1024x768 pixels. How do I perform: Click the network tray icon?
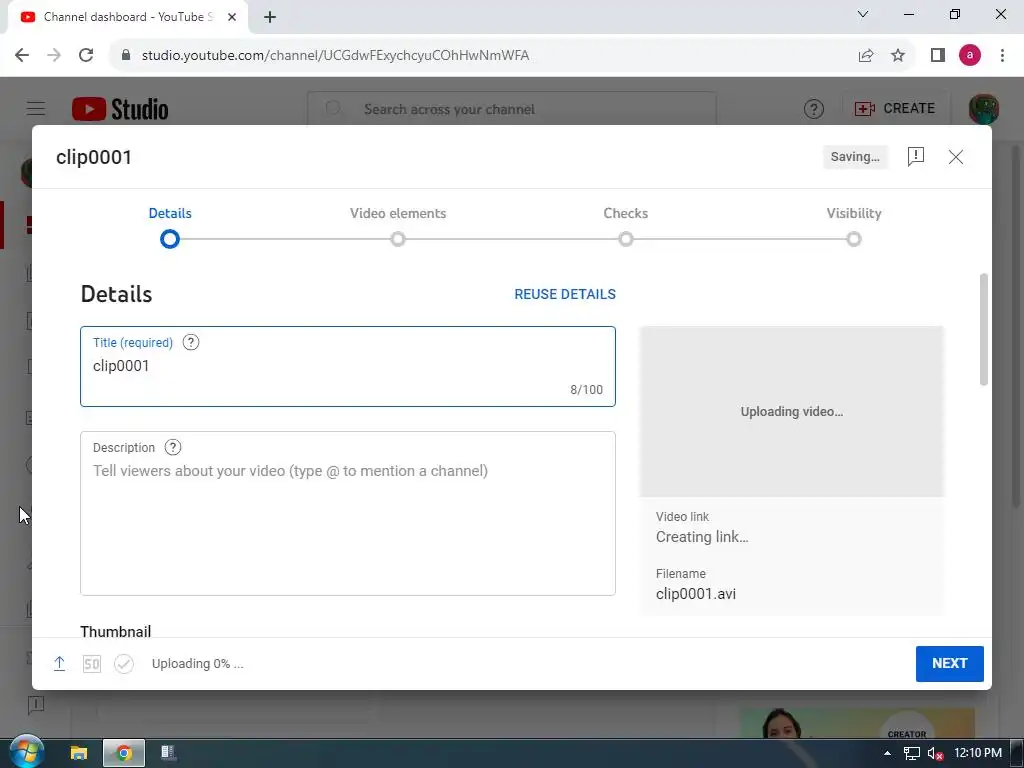[912, 754]
